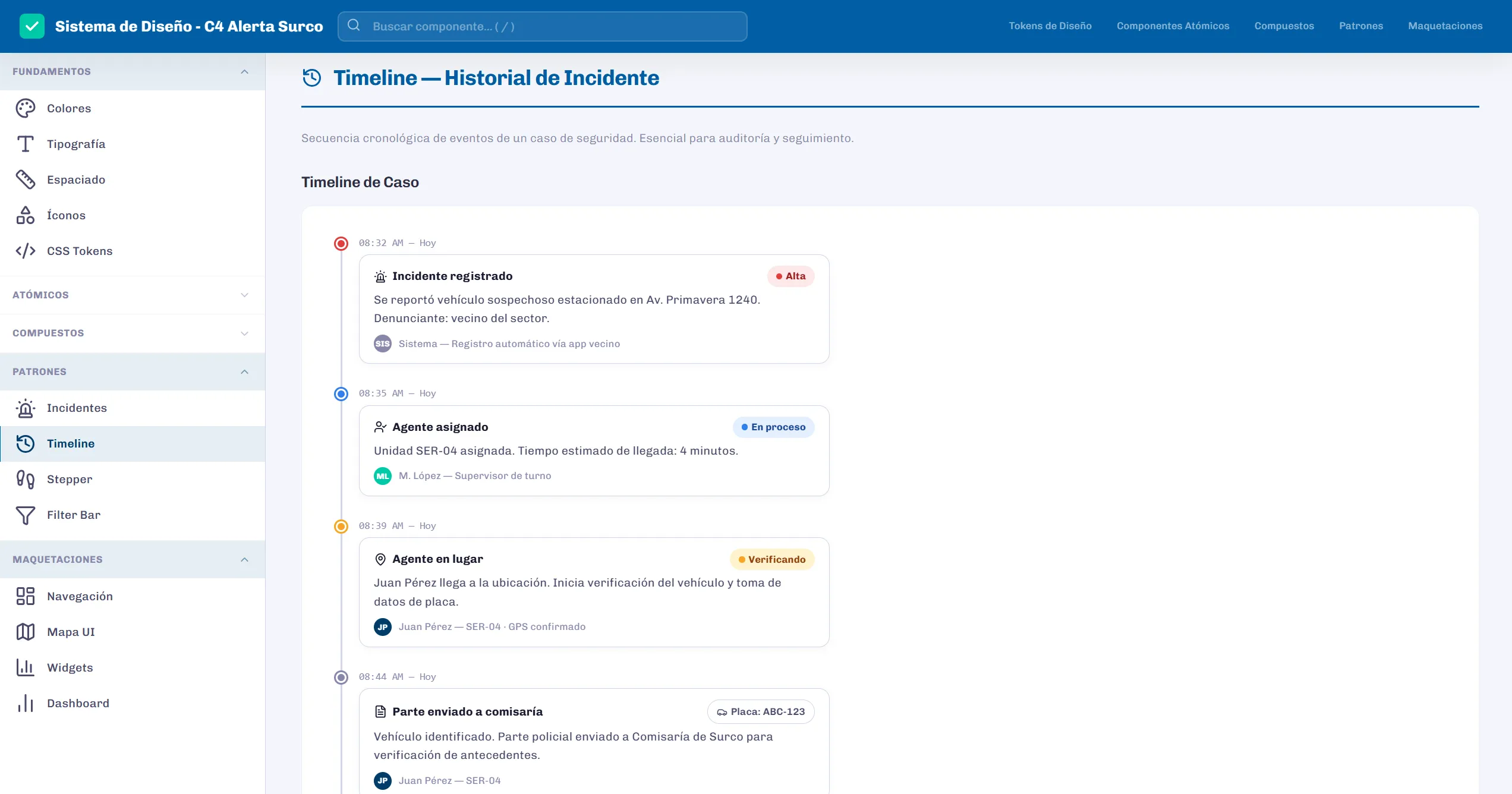Click the Espaciado ruler icon
Viewport: 1512px width, 794px height.
[x=26, y=179]
